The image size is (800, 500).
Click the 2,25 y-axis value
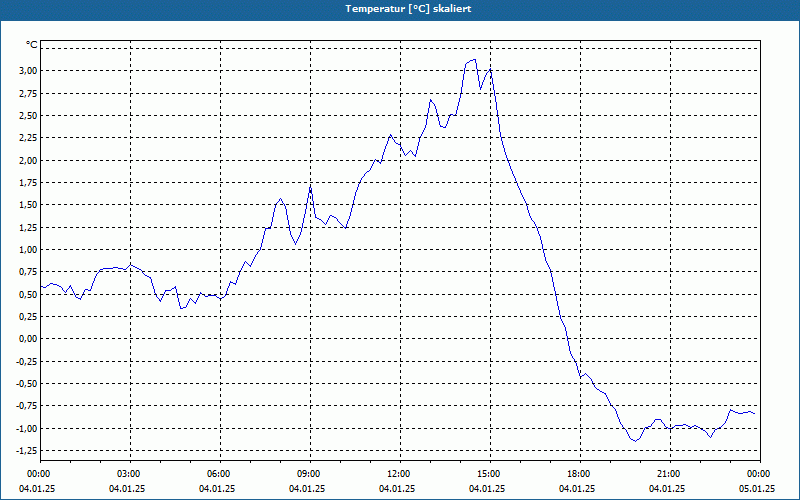[29, 138]
